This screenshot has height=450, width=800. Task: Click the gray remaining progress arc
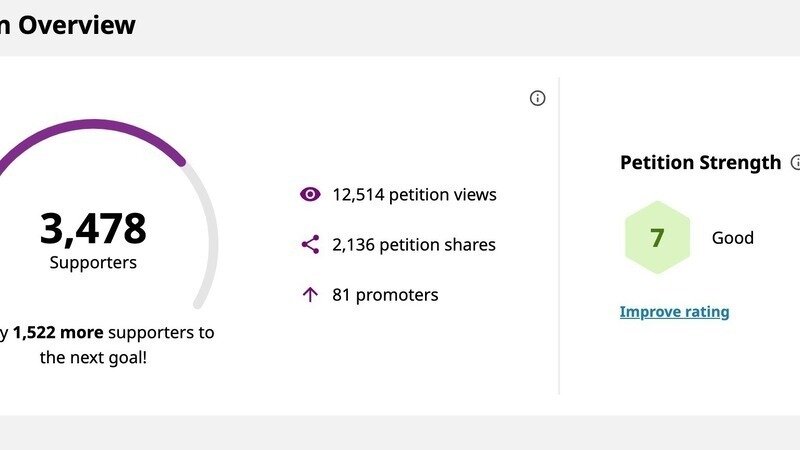tap(204, 237)
